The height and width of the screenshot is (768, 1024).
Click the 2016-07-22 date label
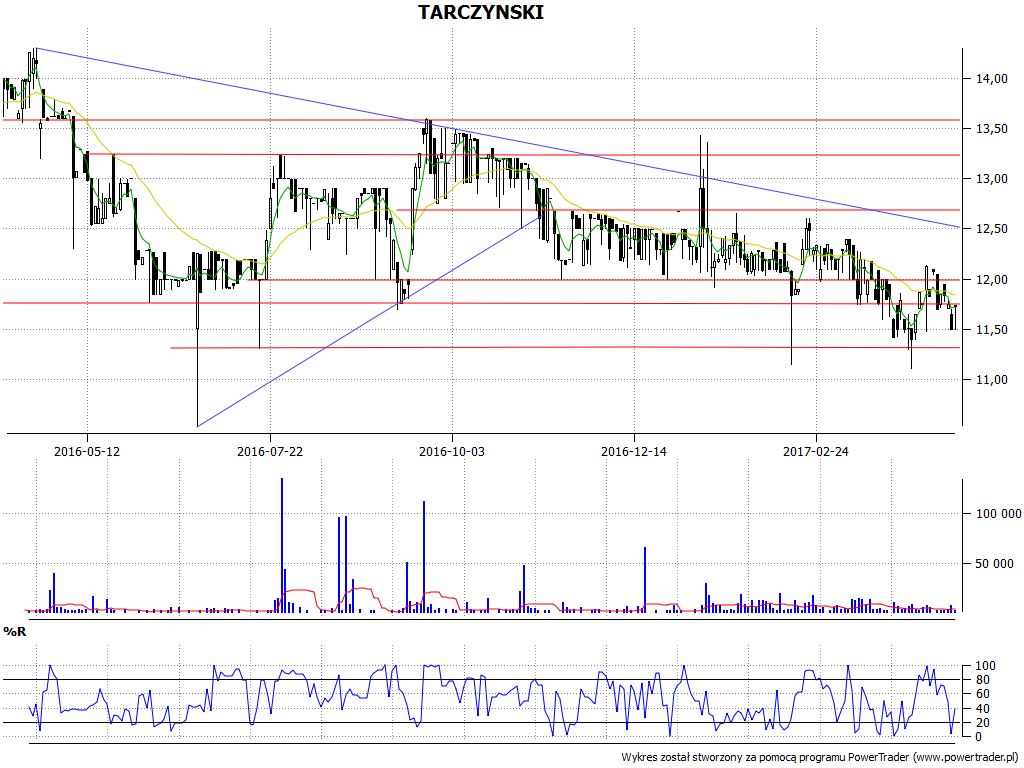[270, 451]
